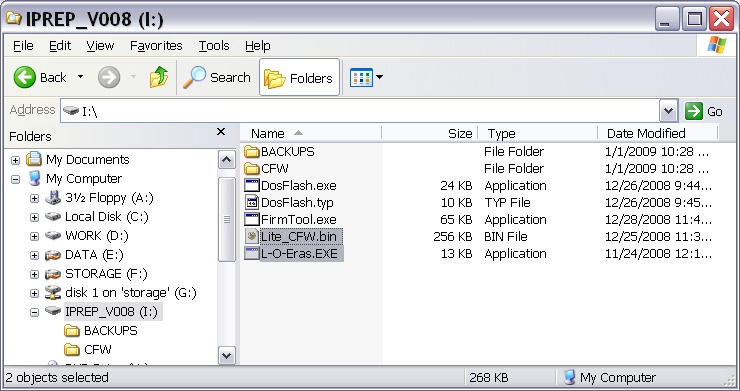Image resolution: width=740 pixels, height=391 pixels.
Task: Open the Tools menu
Action: (214, 46)
